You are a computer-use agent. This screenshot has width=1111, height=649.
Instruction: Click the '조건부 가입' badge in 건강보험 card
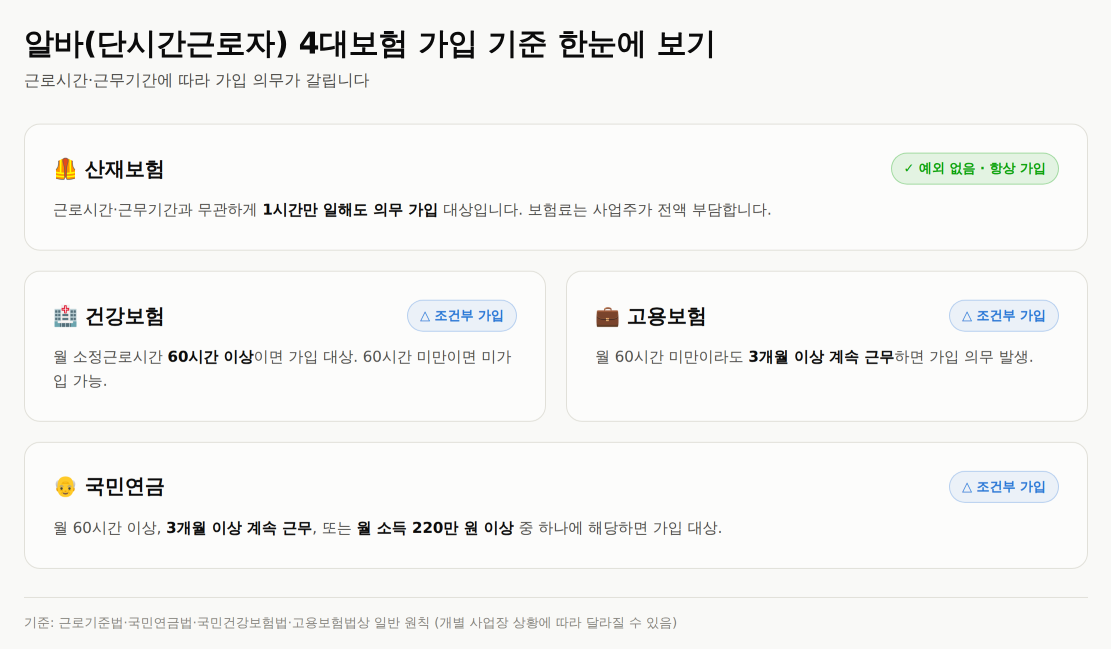pos(462,316)
